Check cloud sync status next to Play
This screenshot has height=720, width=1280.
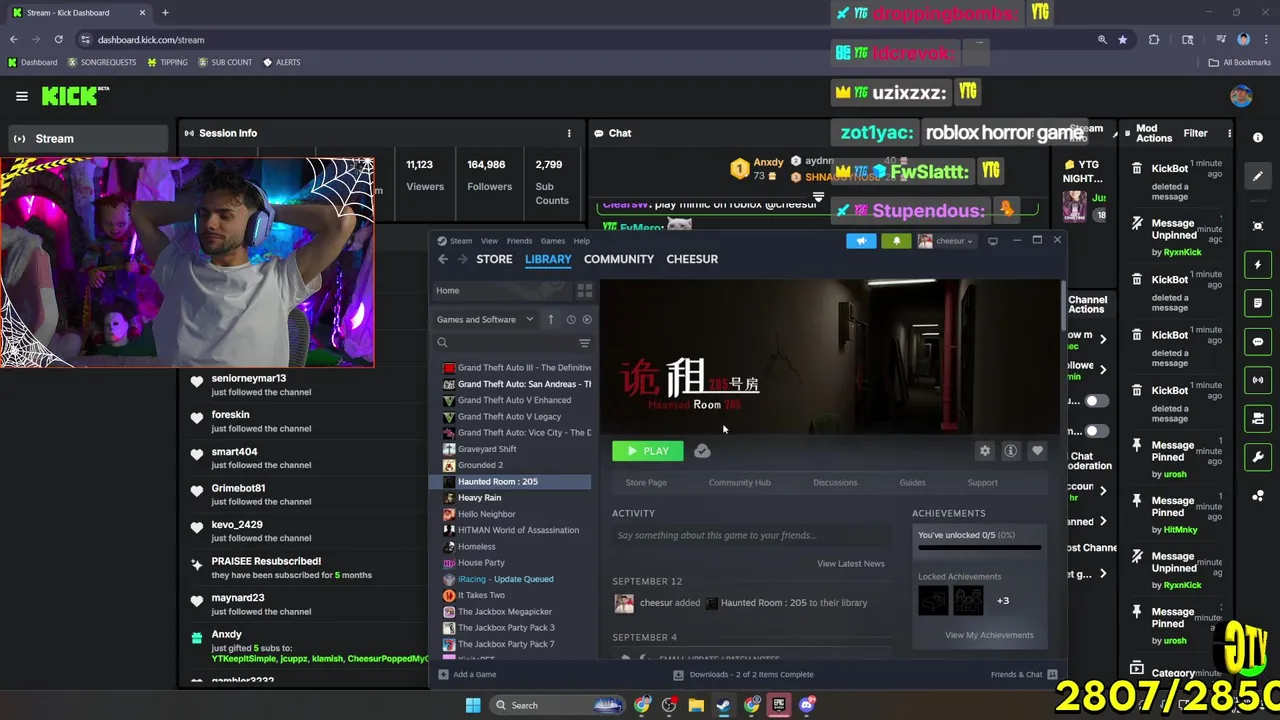702,451
